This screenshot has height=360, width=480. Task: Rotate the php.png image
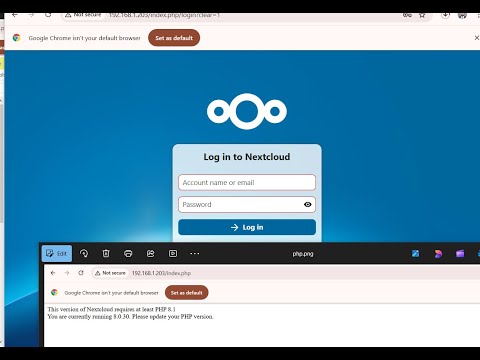tap(84, 254)
